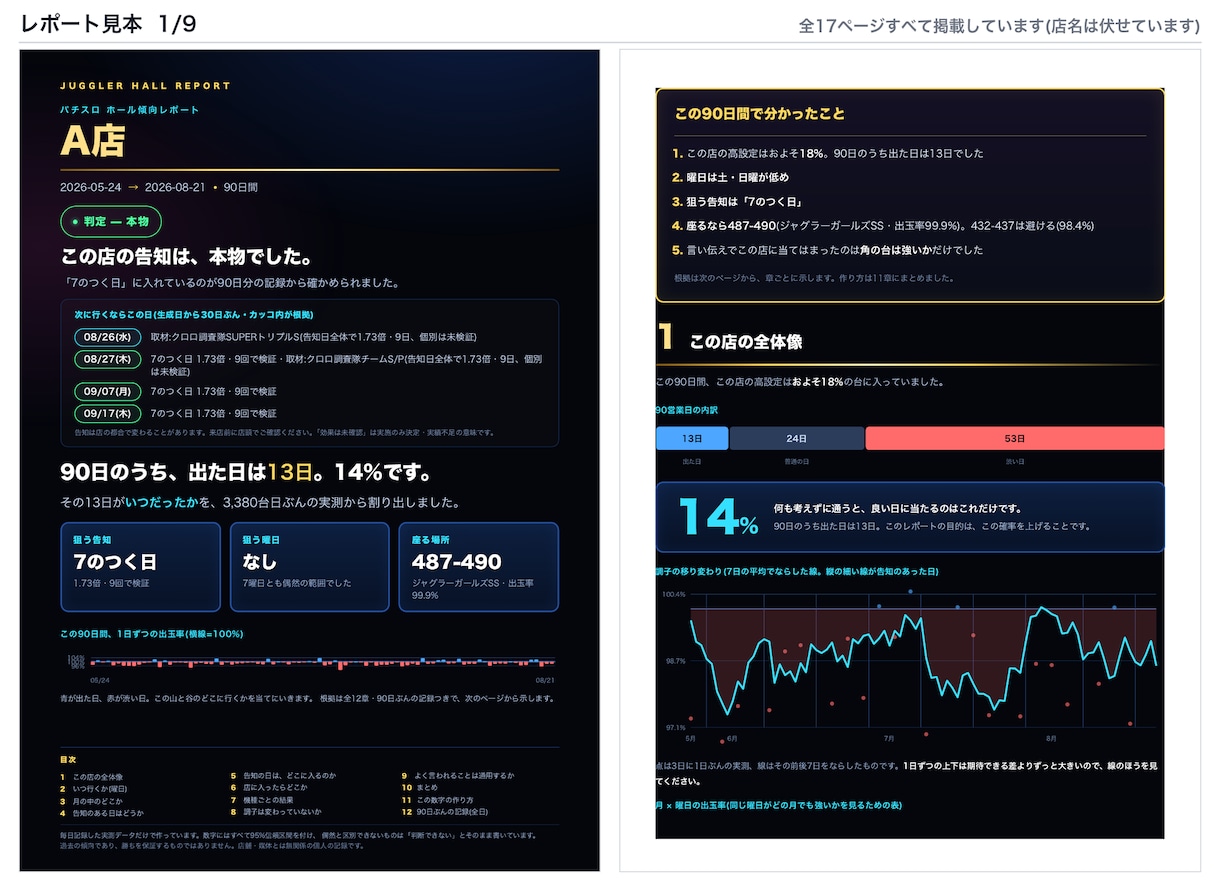
Task: Click the headline 'この店の告知は、本物でした。'
Action: coord(186,257)
